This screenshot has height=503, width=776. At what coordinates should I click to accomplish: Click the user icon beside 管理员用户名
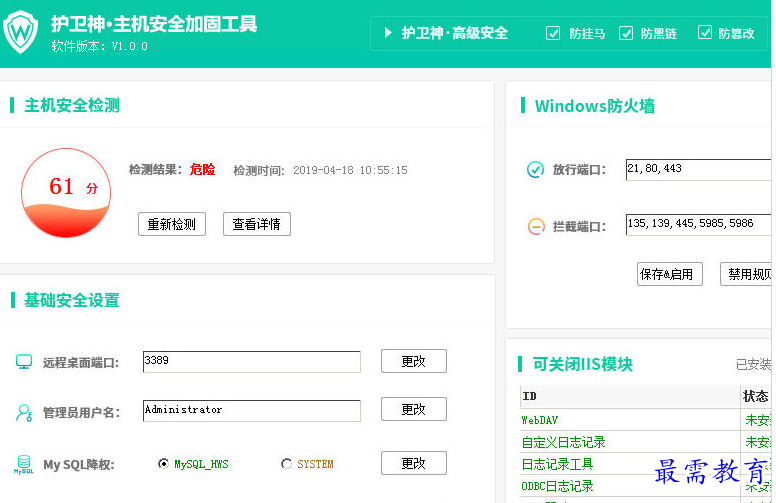coord(24,412)
